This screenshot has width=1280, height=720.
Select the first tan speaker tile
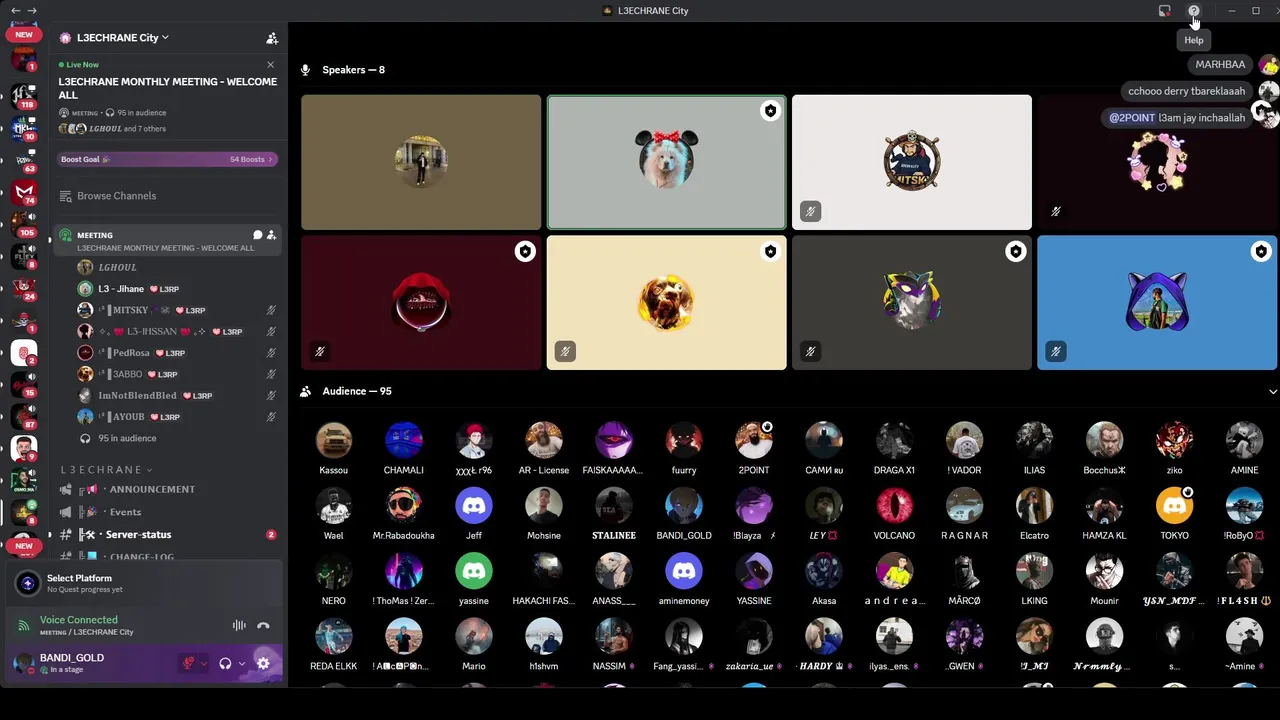(421, 162)
